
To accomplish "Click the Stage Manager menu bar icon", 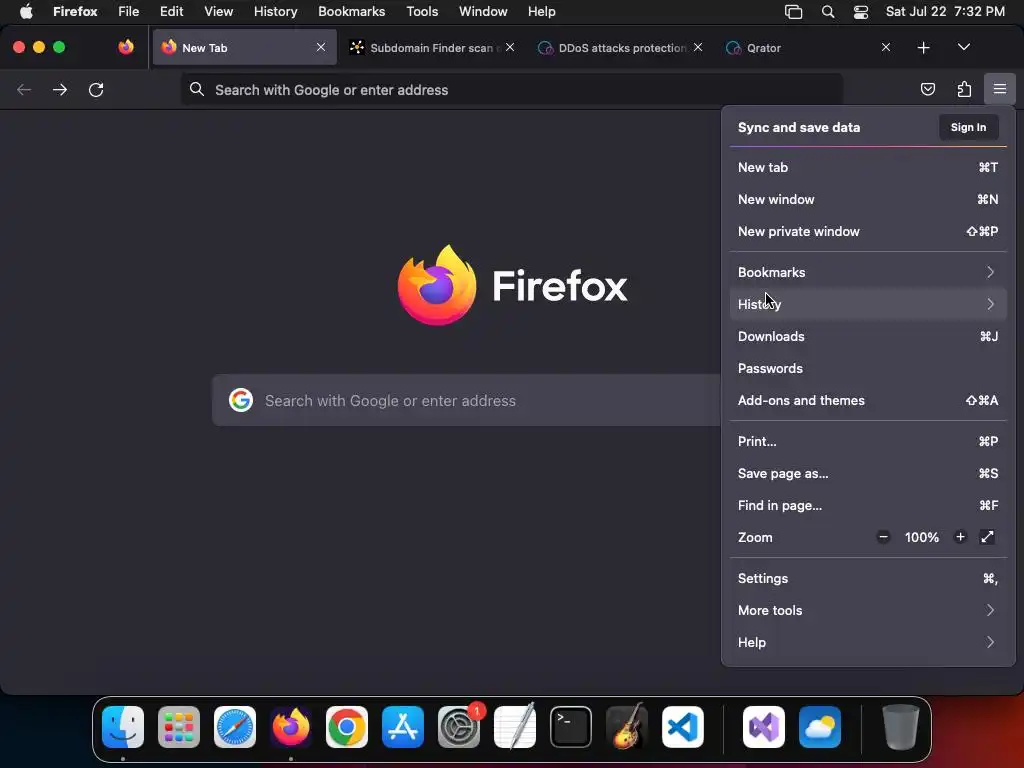I will [x=793, y=12].
